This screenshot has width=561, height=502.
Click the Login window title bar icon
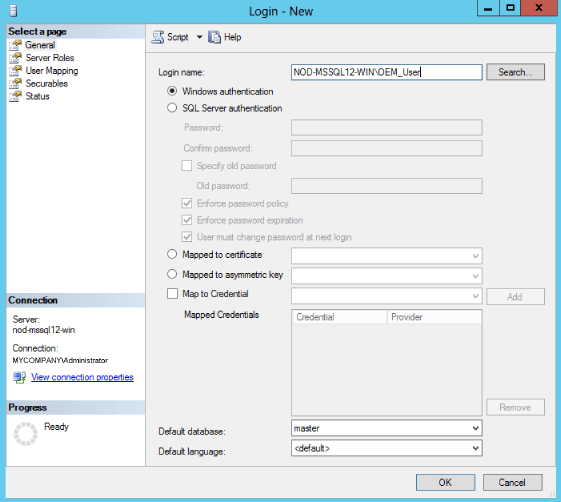[x=14, y=11]
